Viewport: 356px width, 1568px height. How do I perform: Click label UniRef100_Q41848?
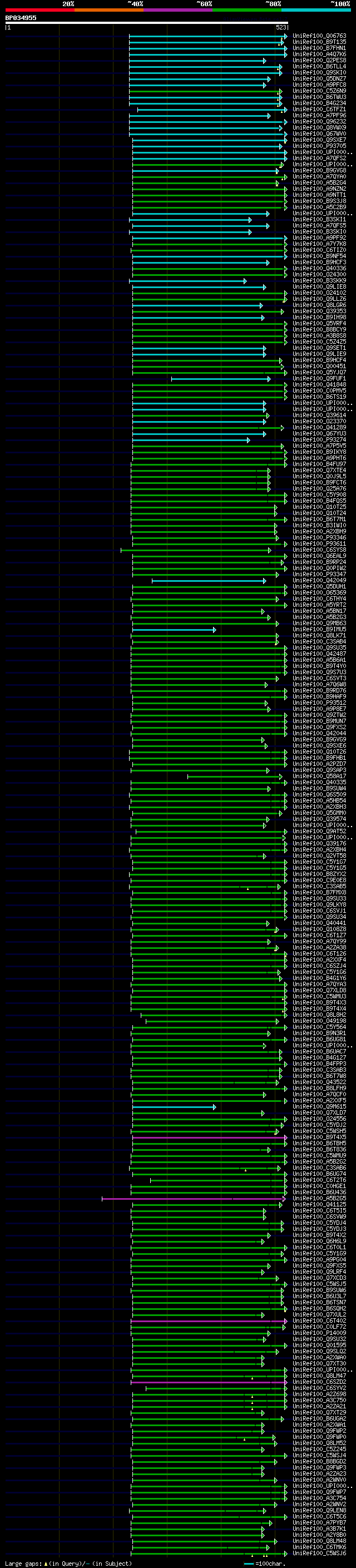319,385
